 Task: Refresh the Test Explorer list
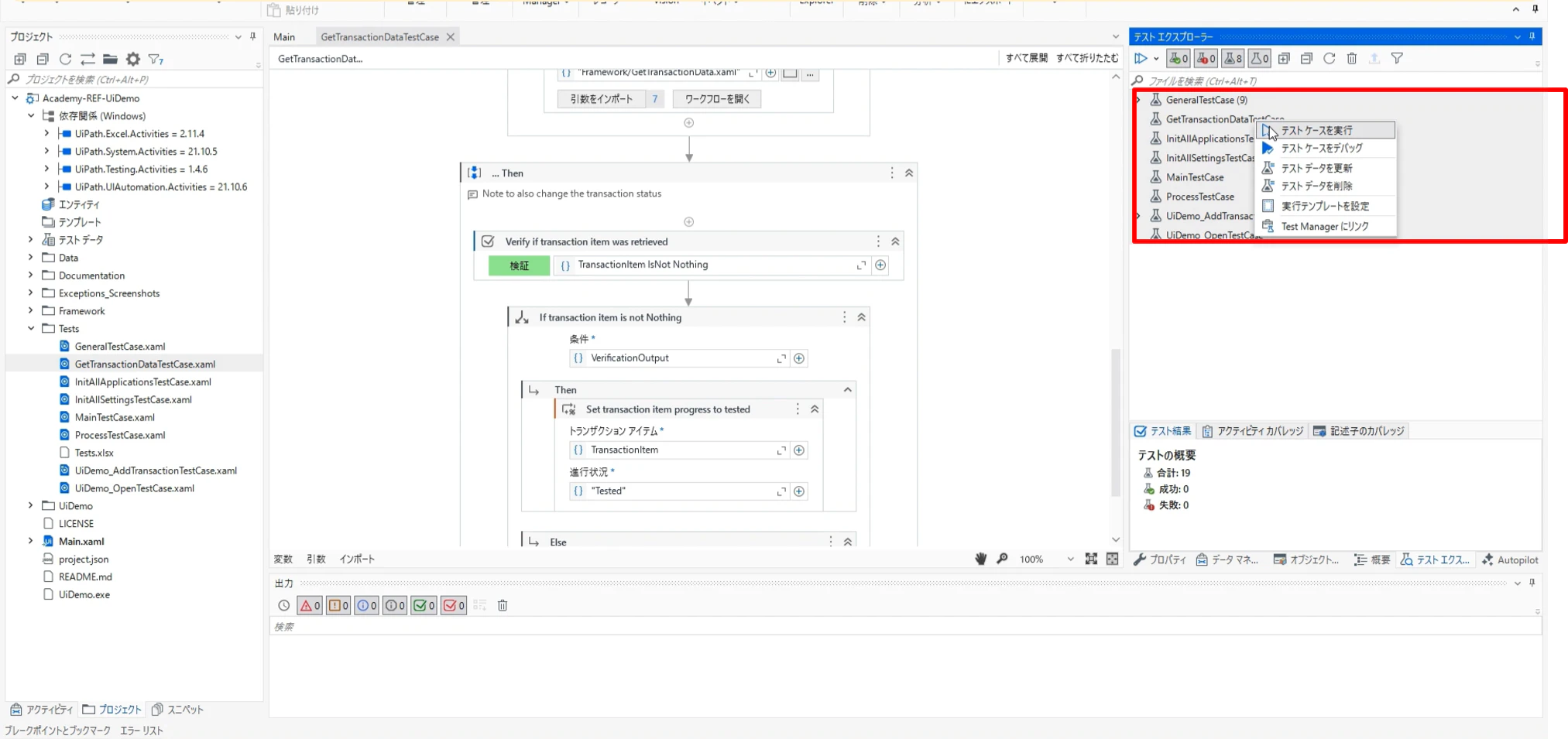tap(1330, 58)
